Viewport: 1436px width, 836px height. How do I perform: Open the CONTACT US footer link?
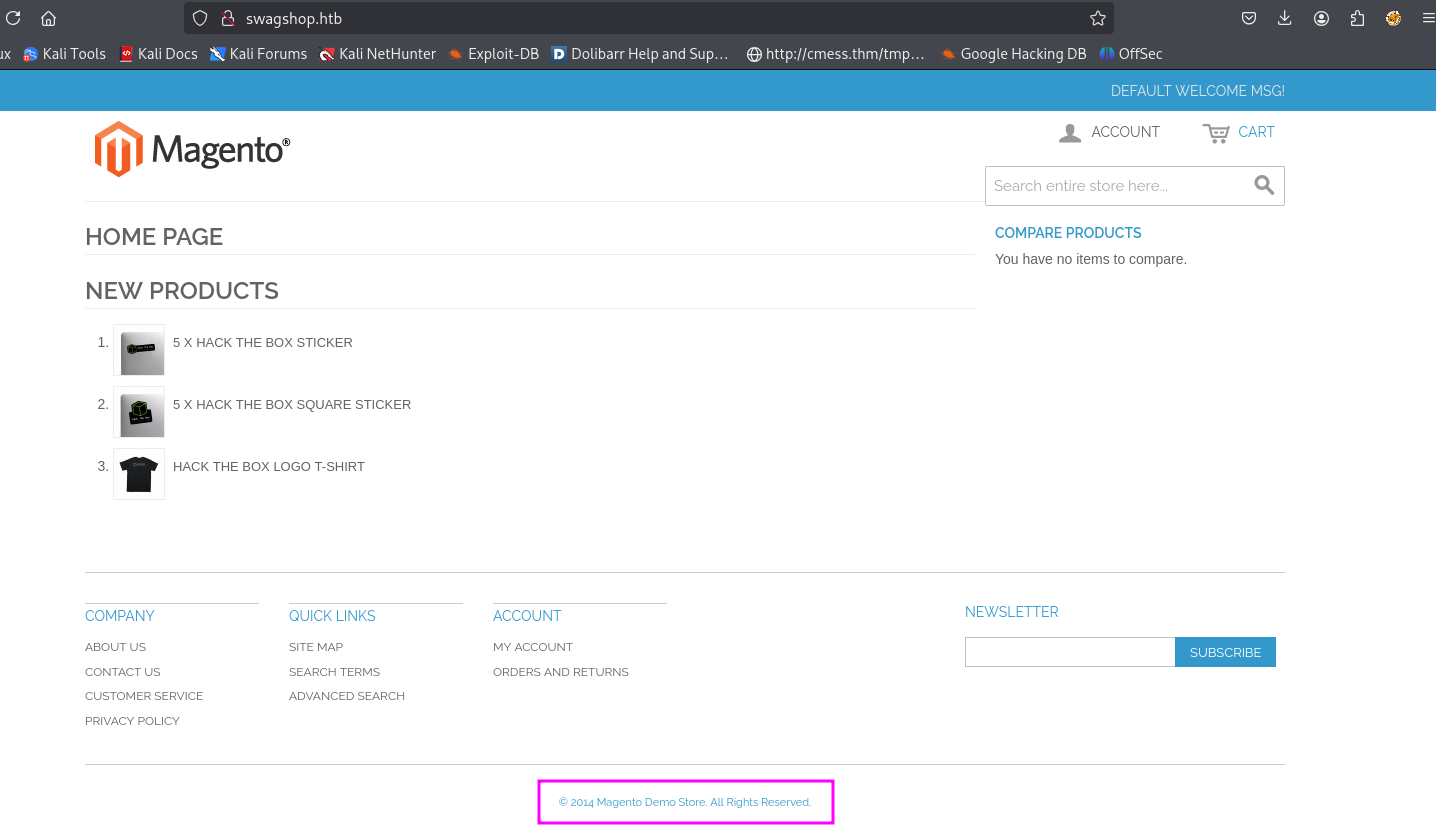click(x=123, y=672)
